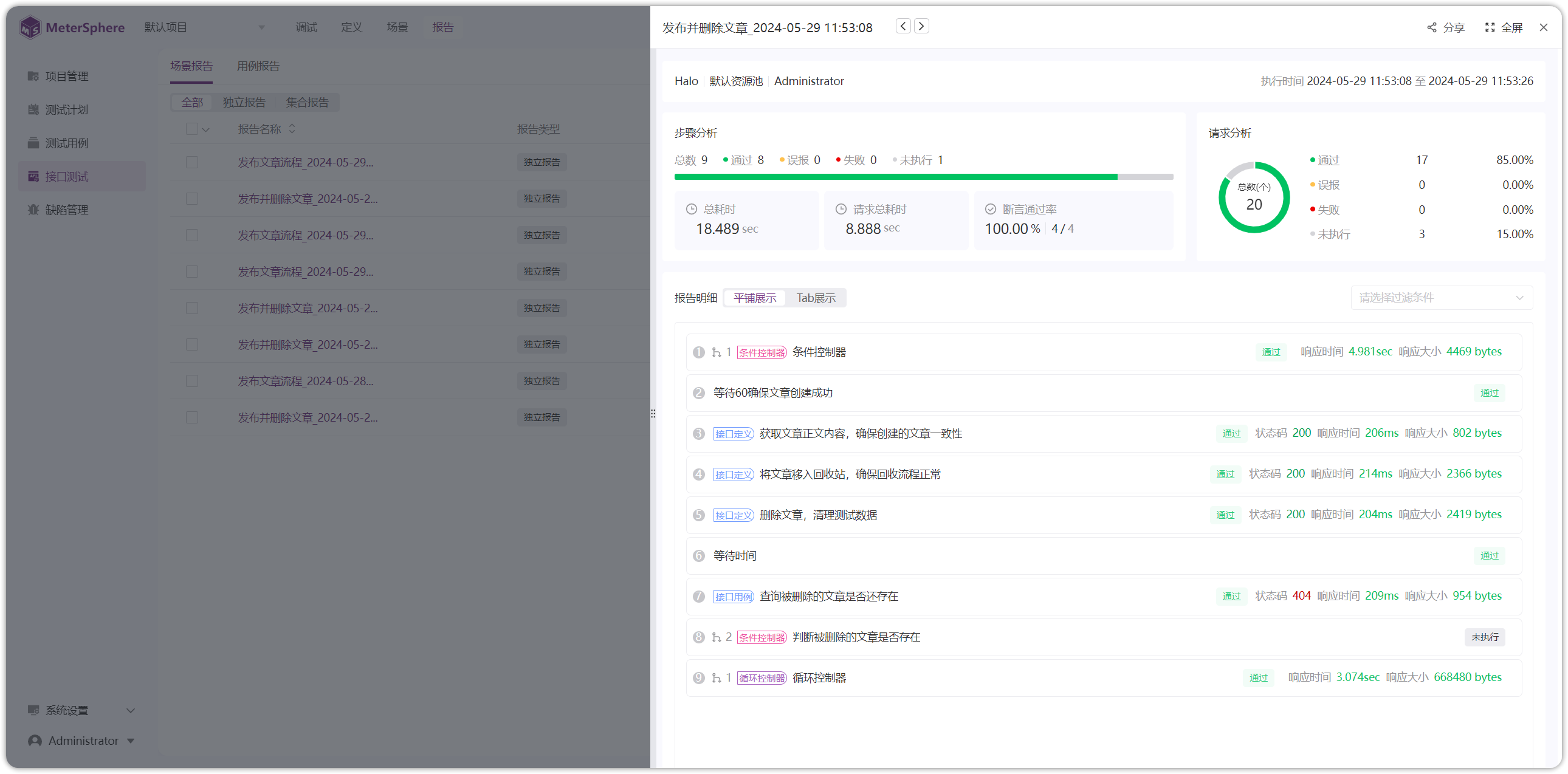
Task: Click 未执行 status tag on step 8
Action: (1485, 637)
